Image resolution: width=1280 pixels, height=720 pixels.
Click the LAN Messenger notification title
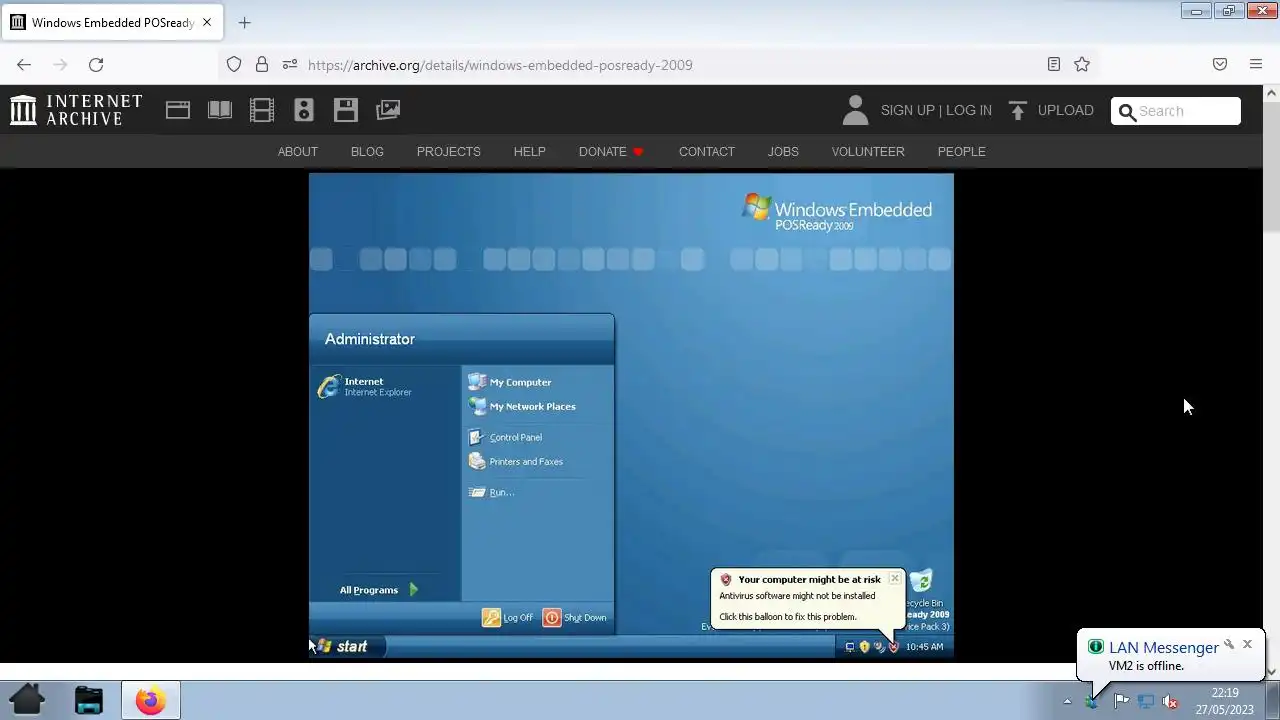pos(1164,647)
